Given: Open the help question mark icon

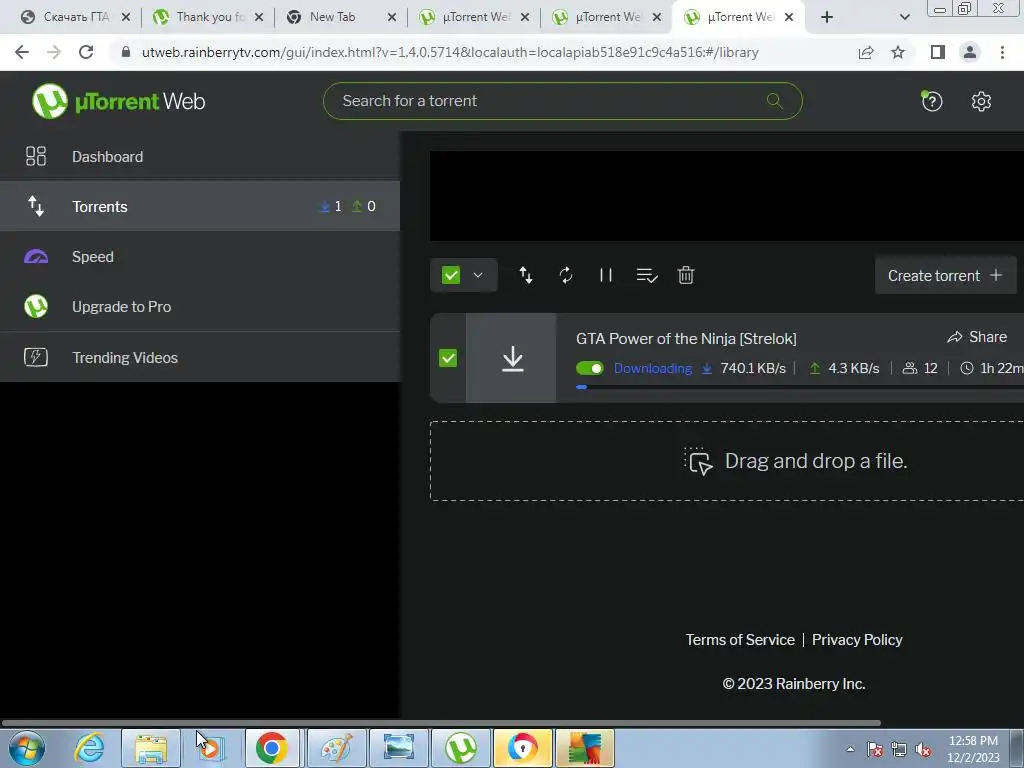Looking at the screenshot, I should (x=932, y=101).
